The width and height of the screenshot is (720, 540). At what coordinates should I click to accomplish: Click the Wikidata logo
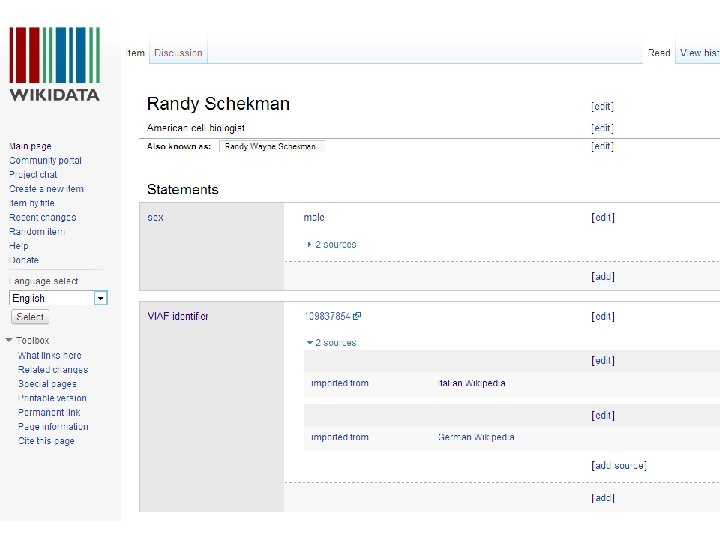pyautogui.click(x=55, y=63)
